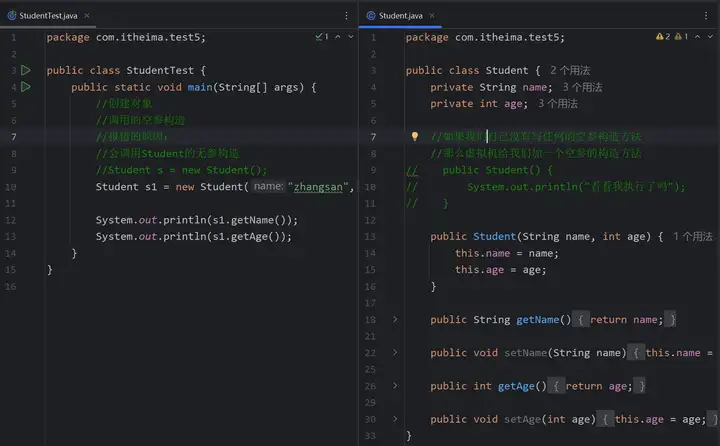Go to next highlighted error in StudentTest.java

click(350, 37)
